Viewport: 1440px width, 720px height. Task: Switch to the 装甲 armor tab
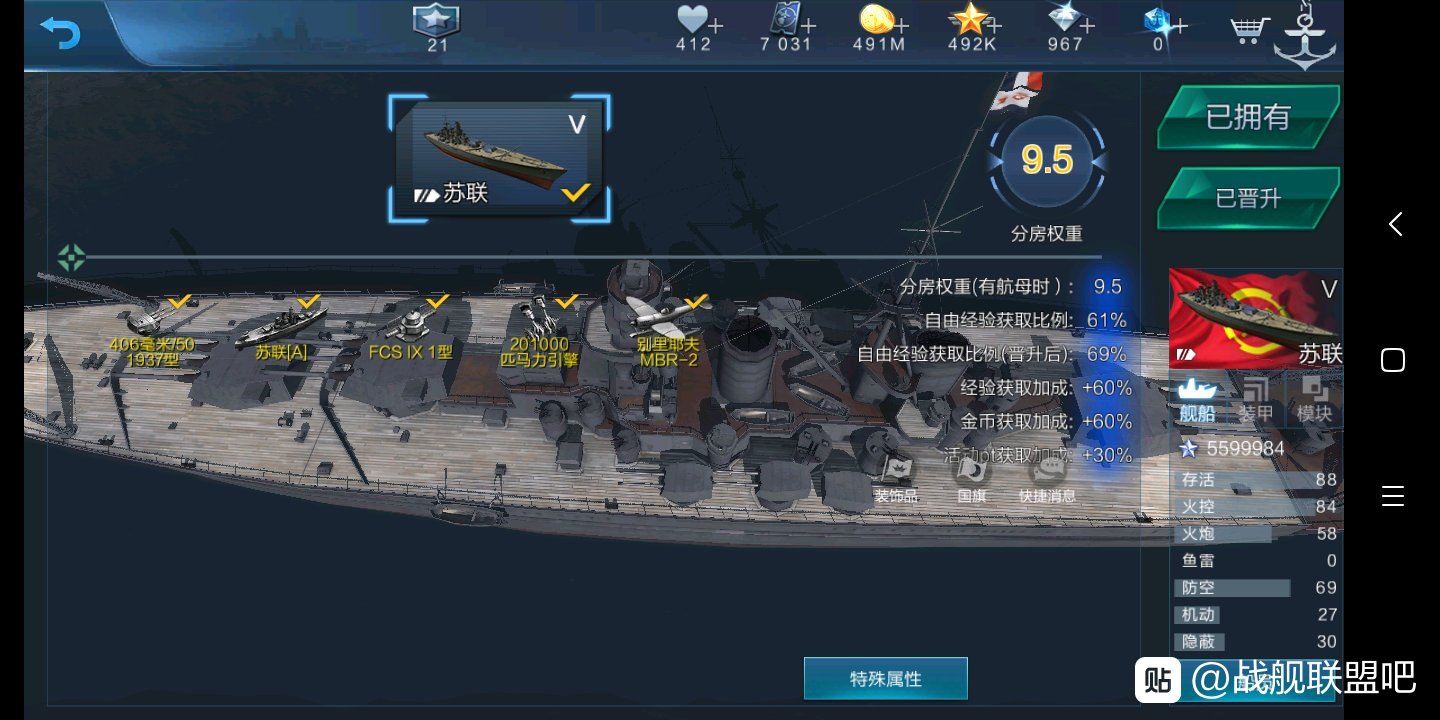pos(1255,400)
